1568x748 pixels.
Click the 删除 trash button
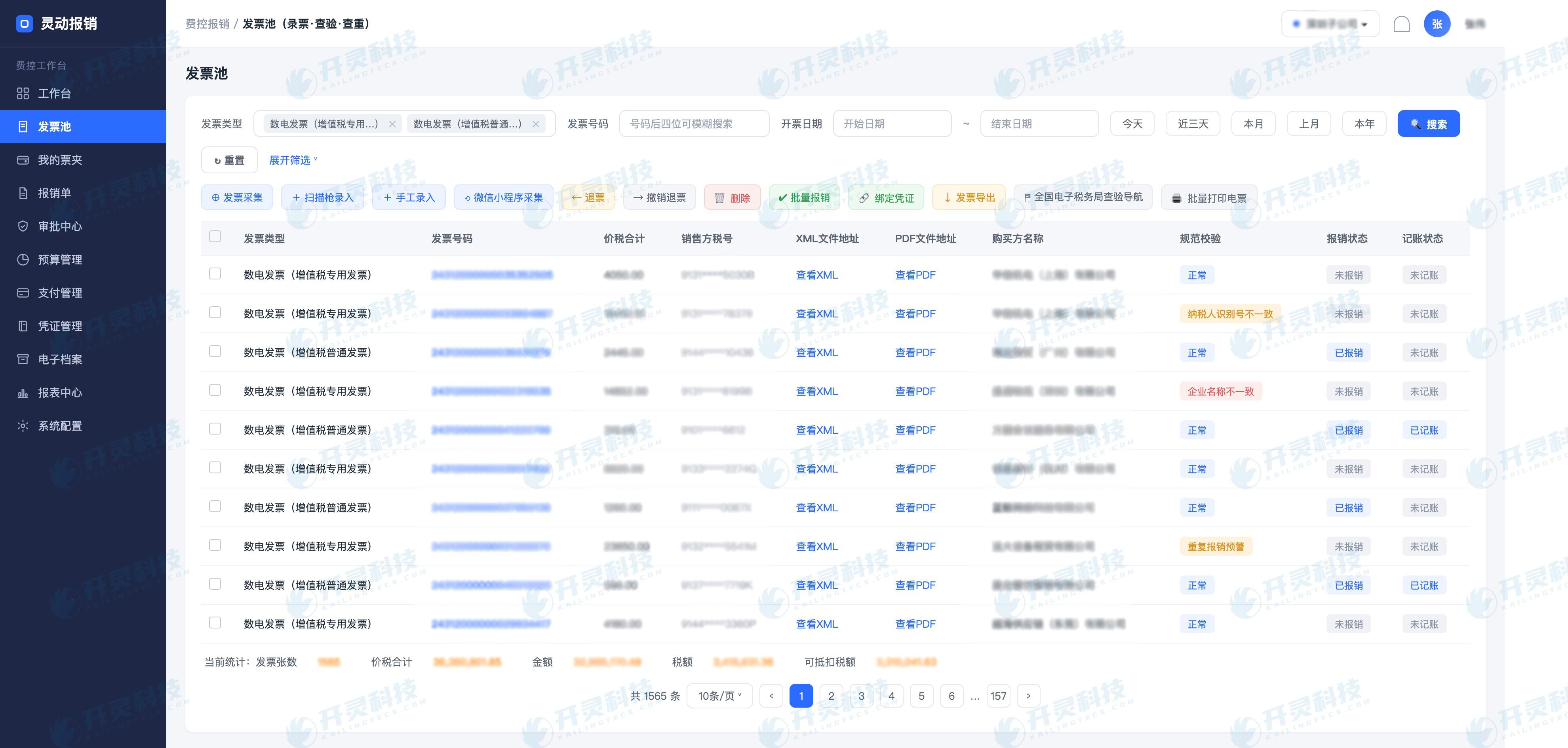pyautogui.click(x=732, y=197)
